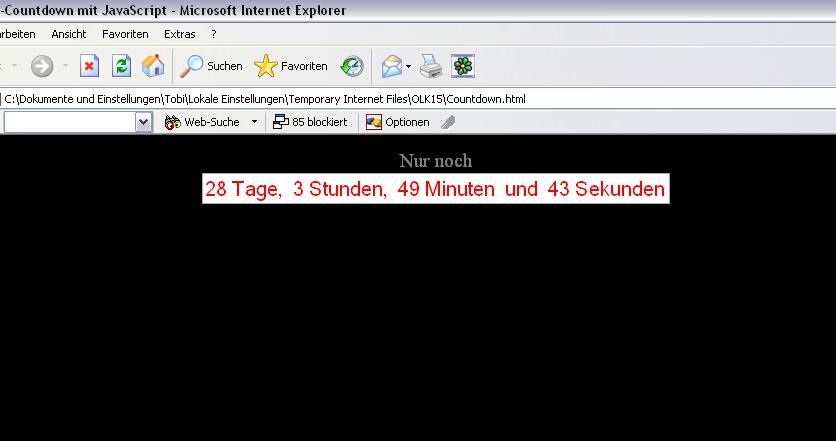Screen dimensions: 836x441
Task: Open the Web-Suche options dropdown arrow
Action: click(254, 122)
